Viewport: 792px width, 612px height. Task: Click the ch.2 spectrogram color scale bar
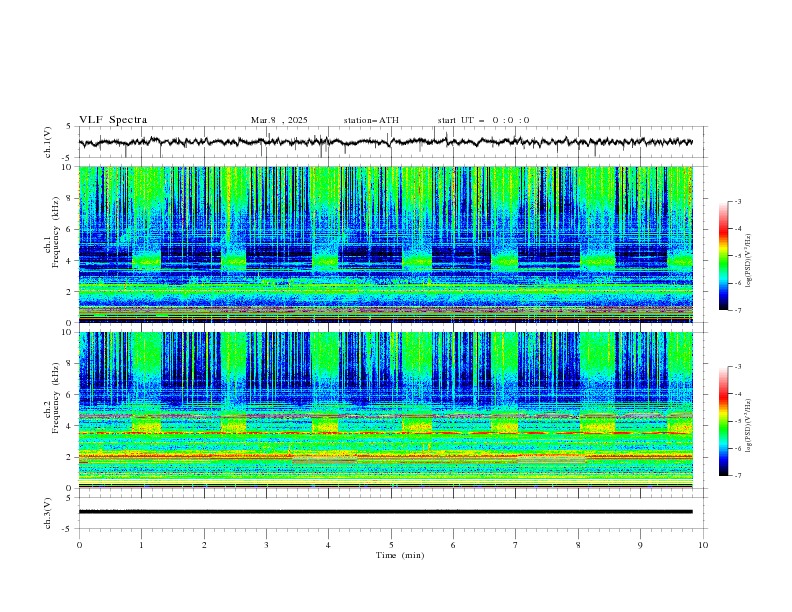[723, 421]
